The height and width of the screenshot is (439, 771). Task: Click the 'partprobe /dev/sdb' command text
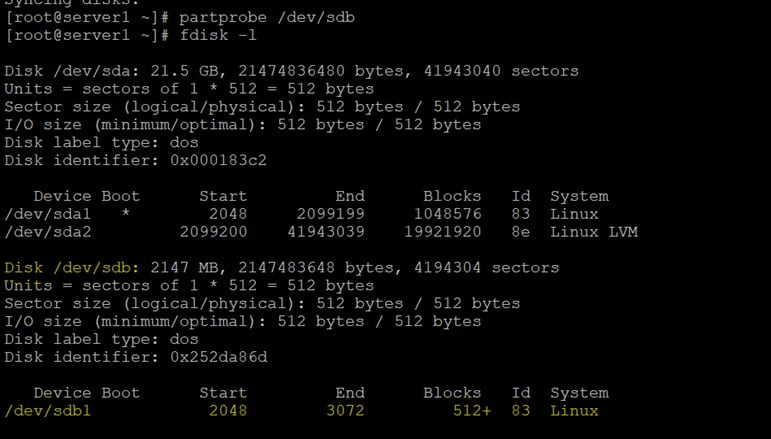click(x=267, y=18)
